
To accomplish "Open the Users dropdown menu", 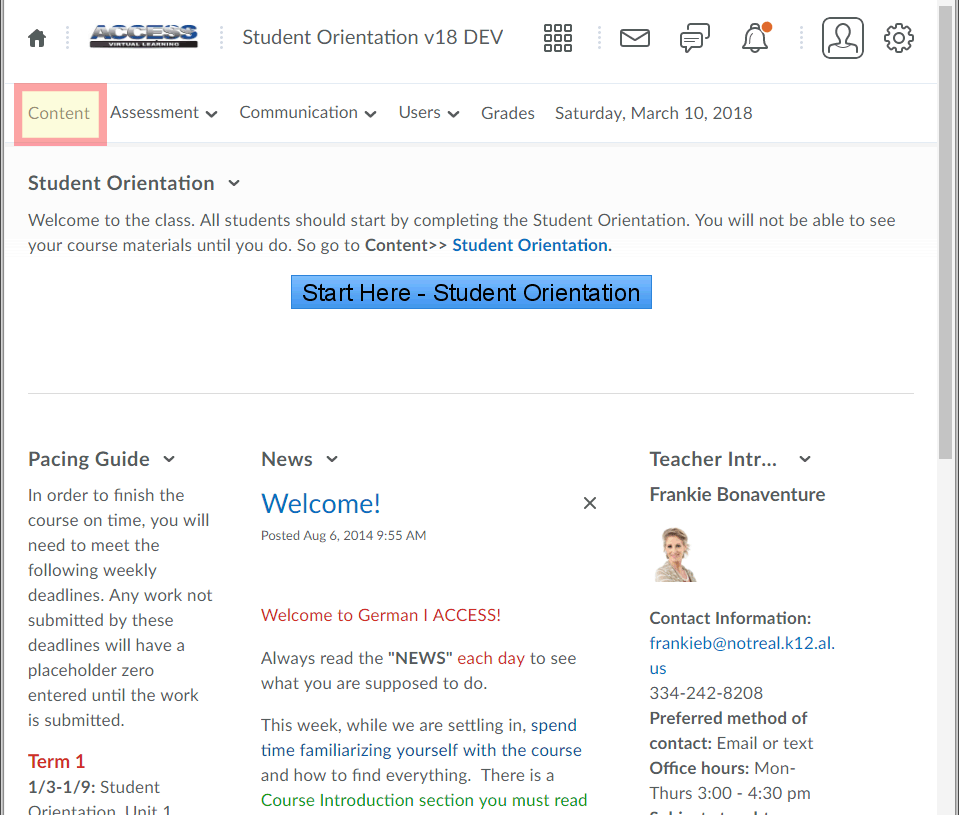I will 428,113.
